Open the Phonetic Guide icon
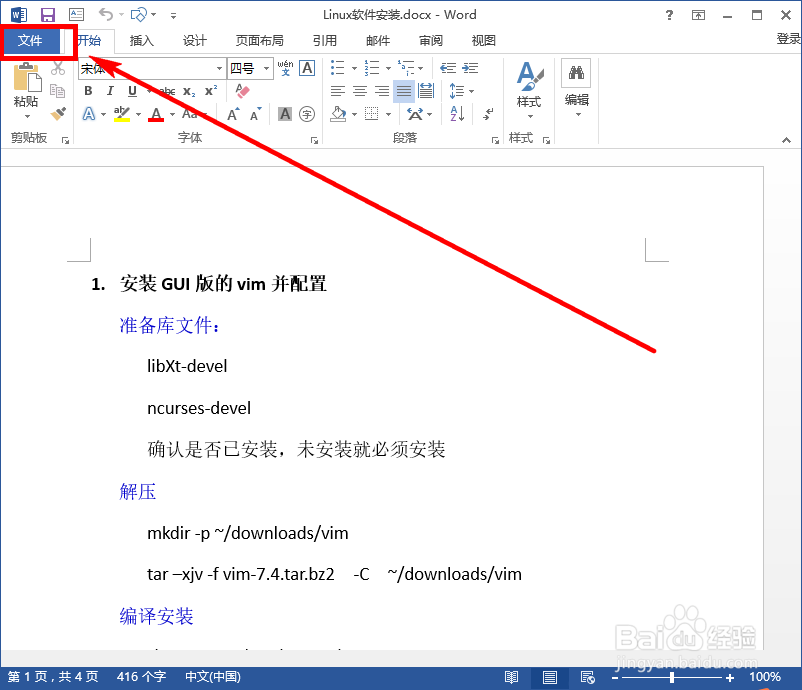802x690 pixels. tap(285, 68)
